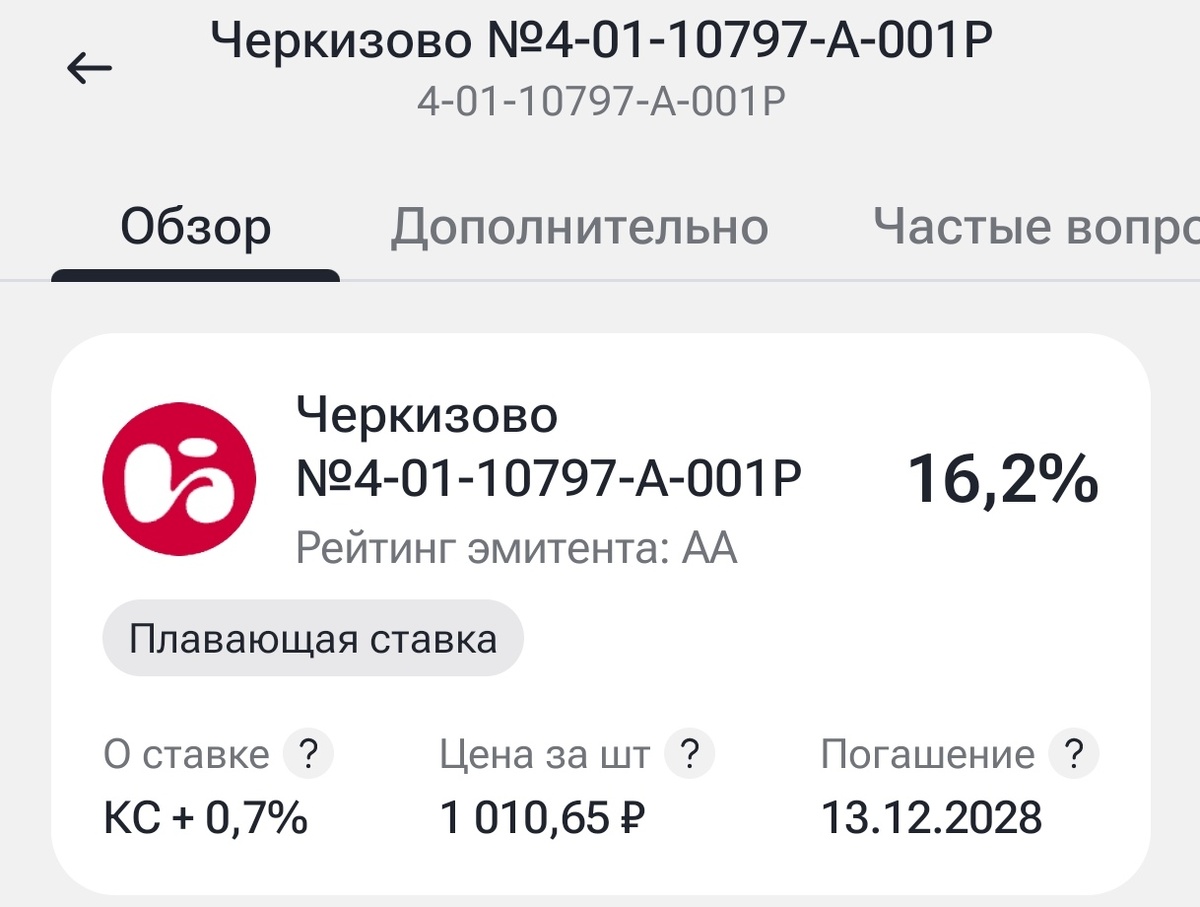Select the question mark beside maturity date

tap(1074, 754)
